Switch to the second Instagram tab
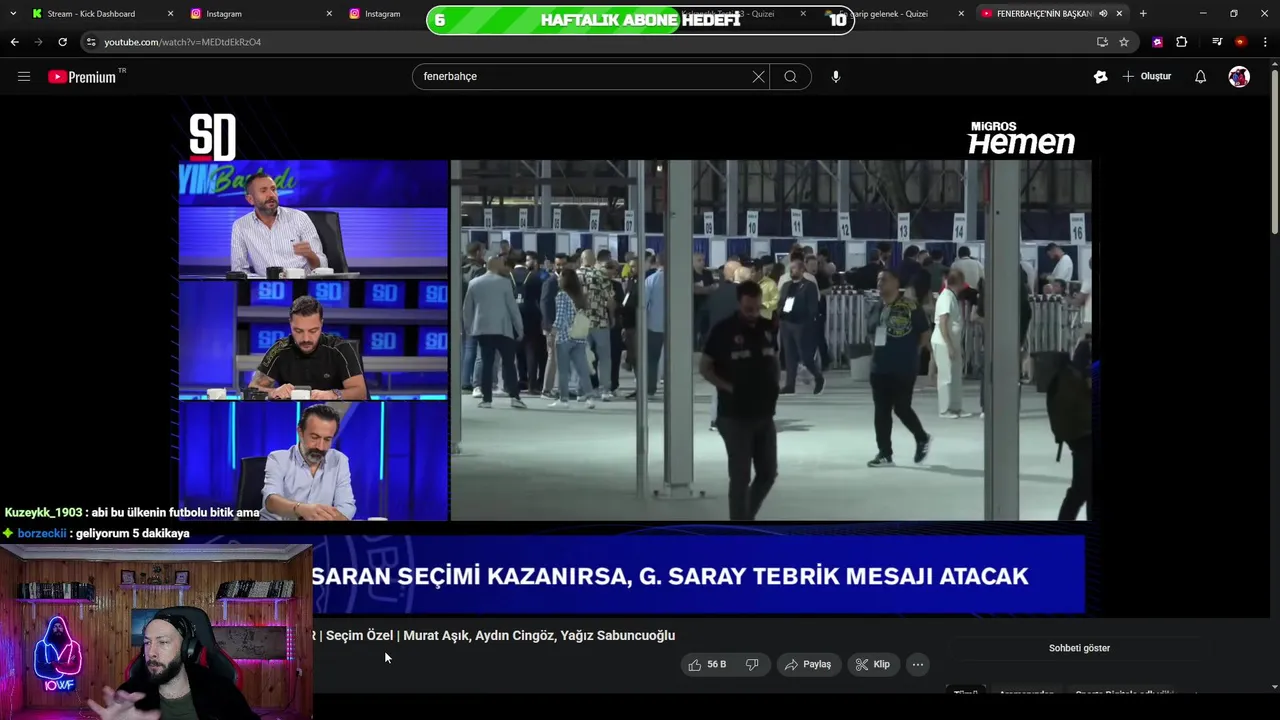 pyautogui.click(x=385, y=14)
